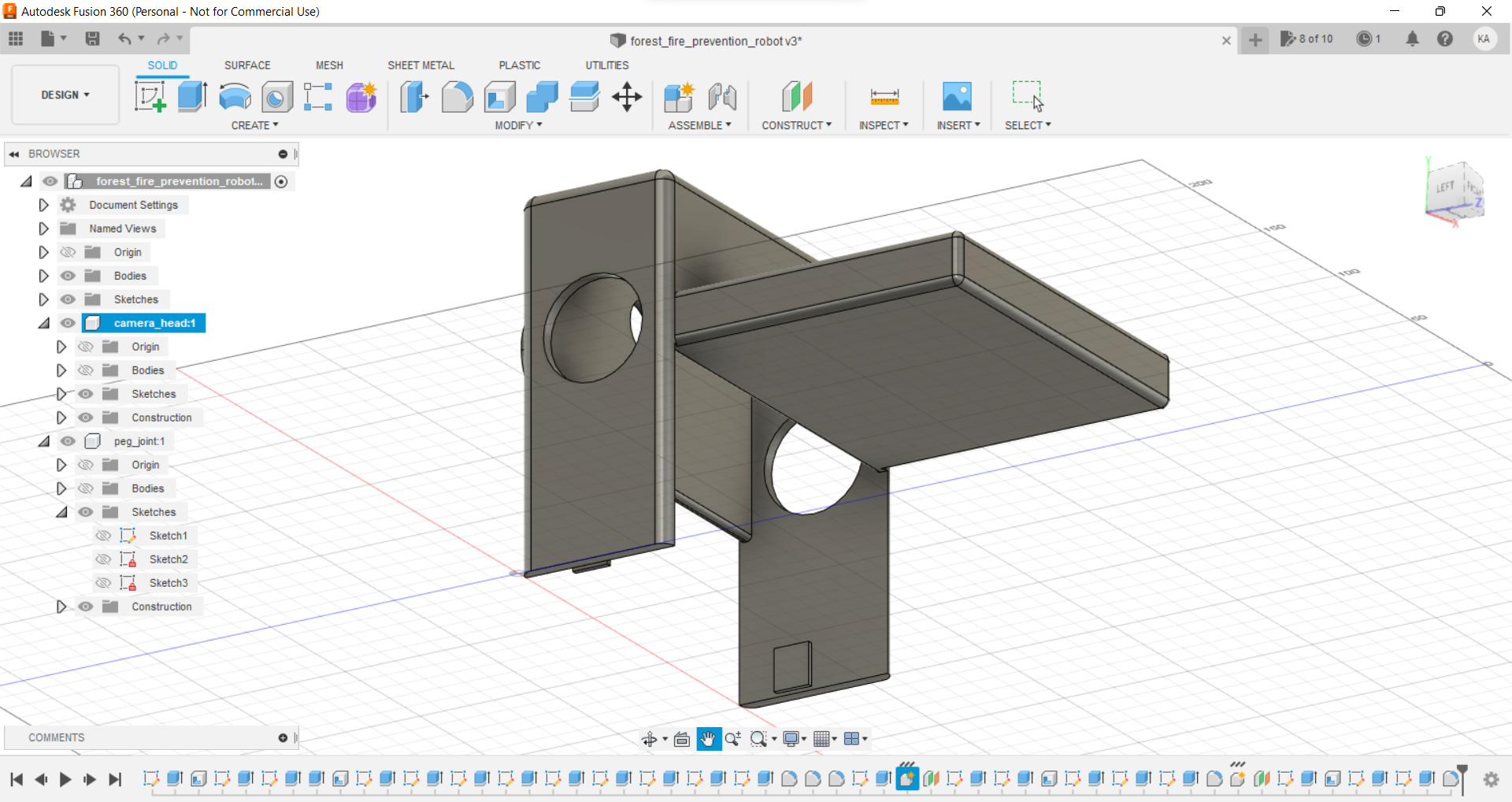Open the COMMENTS panel
Screen dimensions: 1512x802
[x=56, y=737]
